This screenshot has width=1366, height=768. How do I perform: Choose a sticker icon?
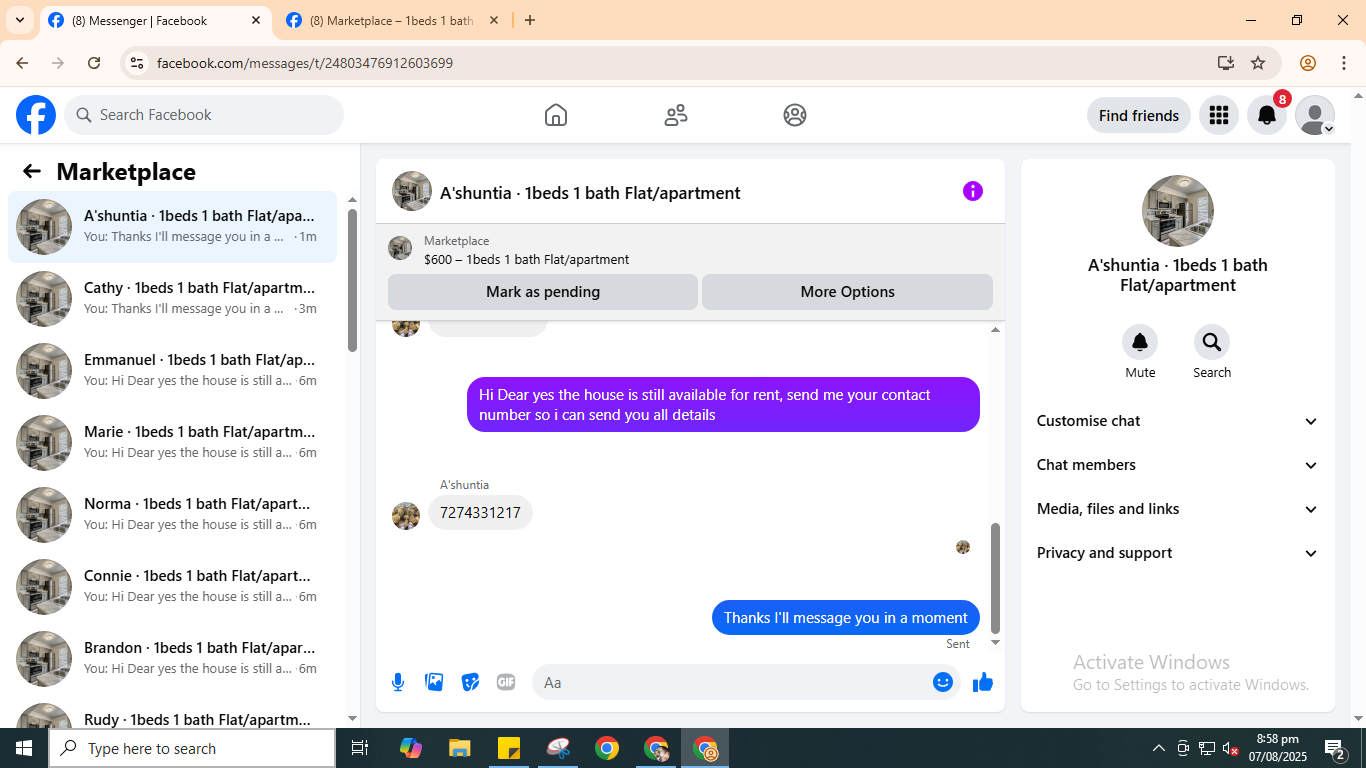click(x=470, y=682)
